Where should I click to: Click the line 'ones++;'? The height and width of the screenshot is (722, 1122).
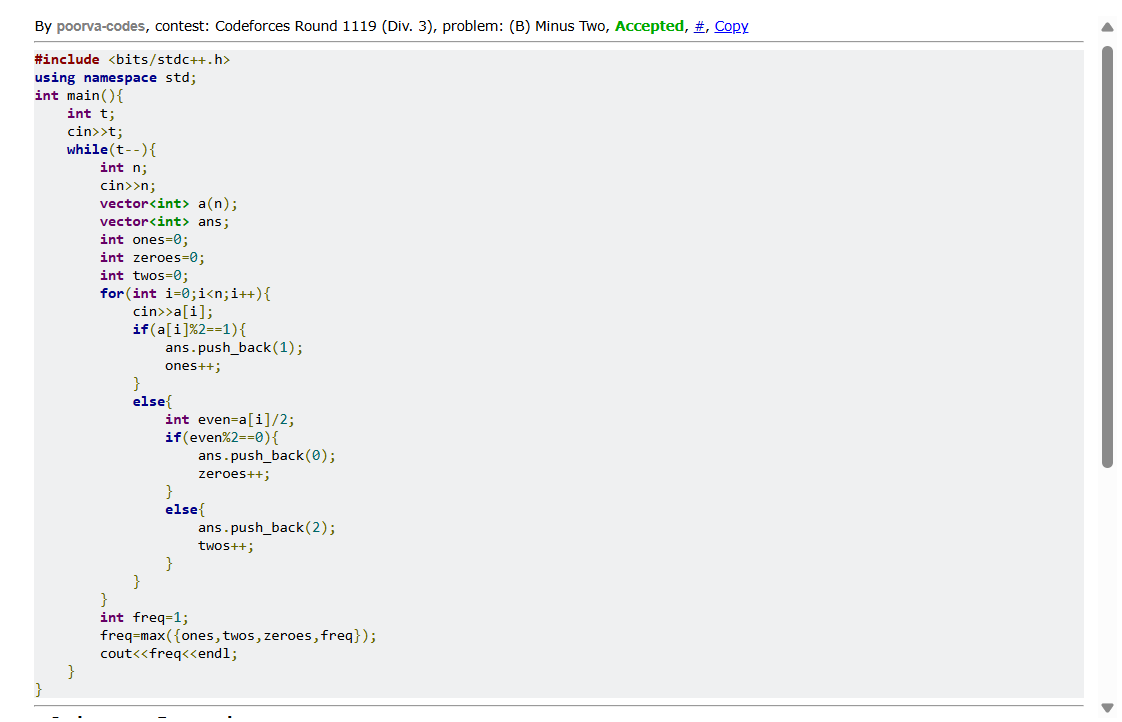[x=193, y=366]
